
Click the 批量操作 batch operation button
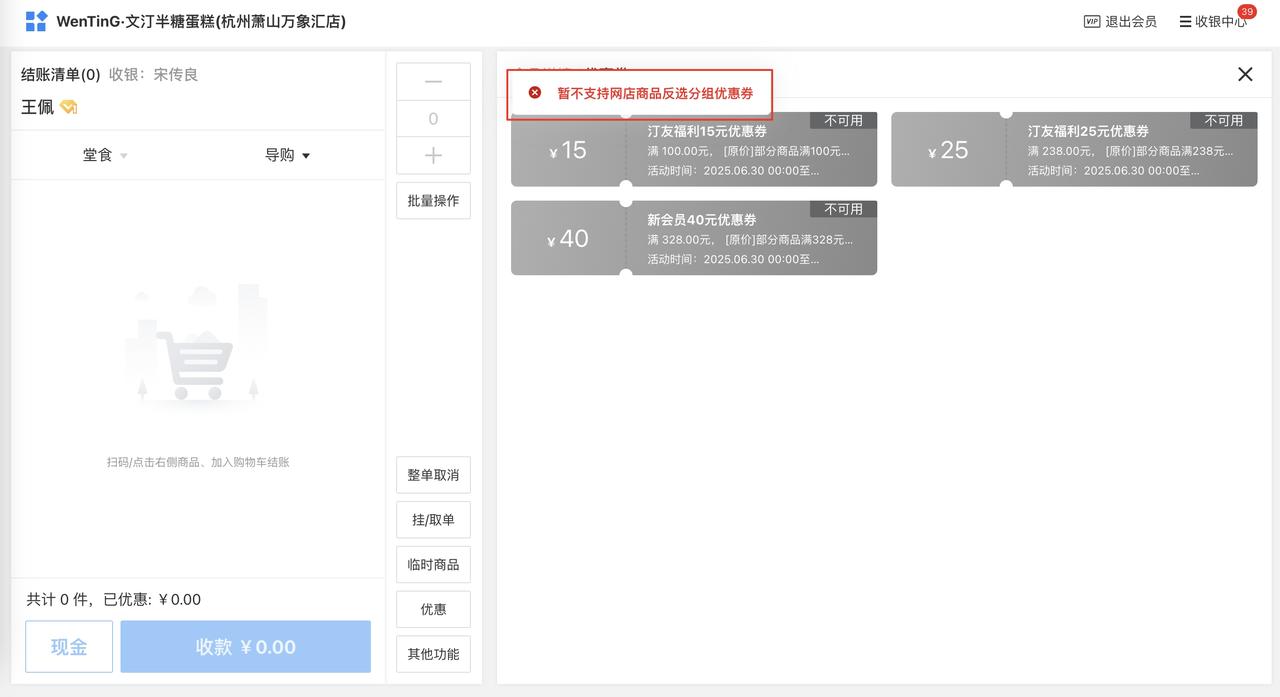tap(433, 200)
